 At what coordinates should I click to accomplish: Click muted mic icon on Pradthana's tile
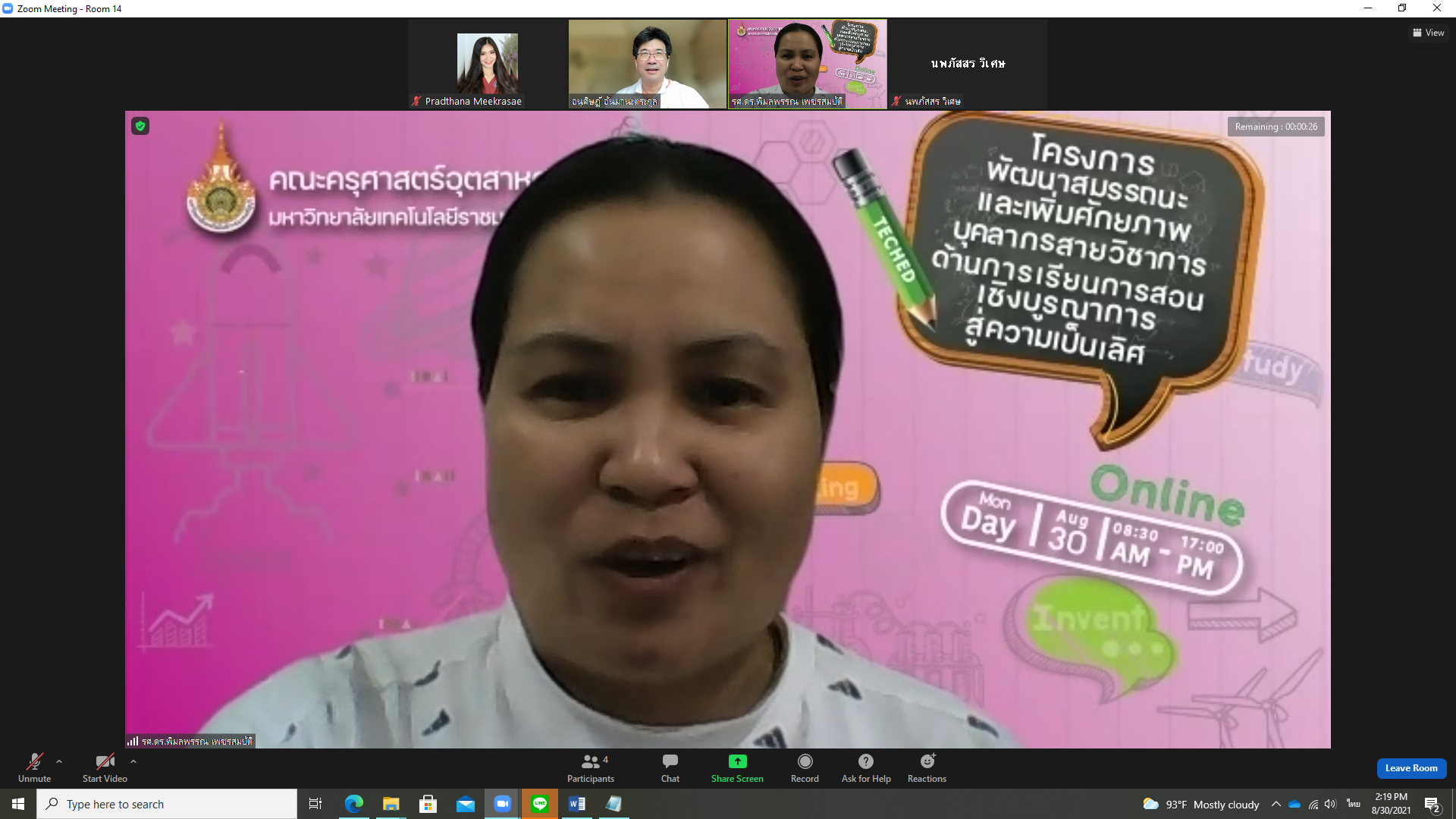(x=416, y=101)
